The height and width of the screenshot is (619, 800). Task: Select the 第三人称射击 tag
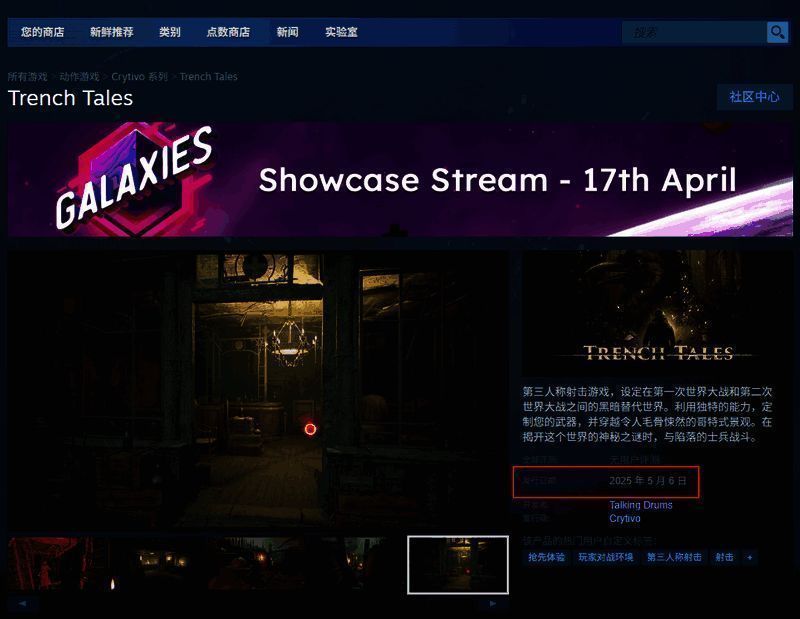coord(674,557)
